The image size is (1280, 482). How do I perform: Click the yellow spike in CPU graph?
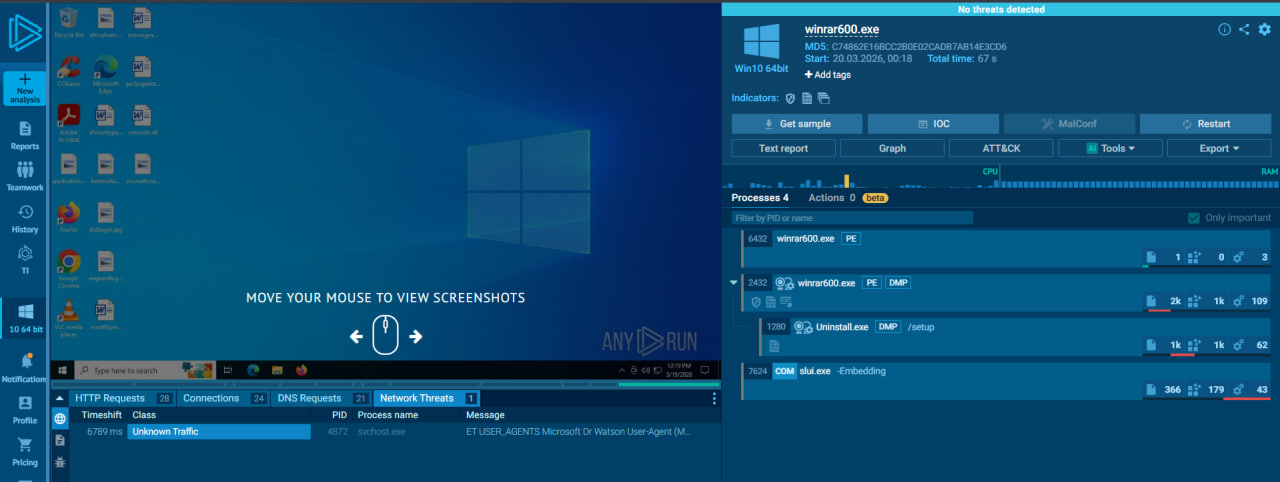click(x=846, y=181)
